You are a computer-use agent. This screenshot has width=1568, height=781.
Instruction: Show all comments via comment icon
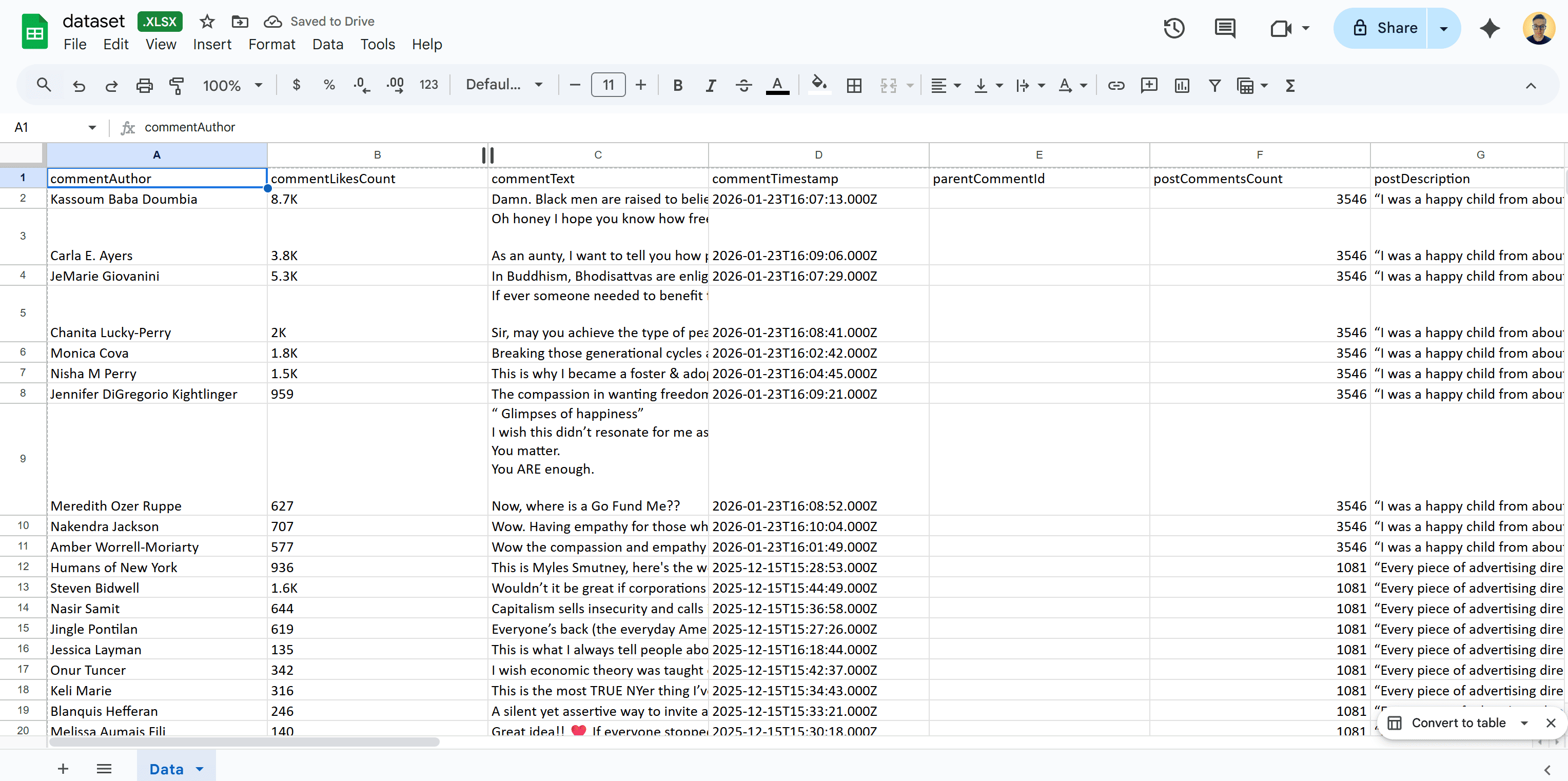tap(1225, 28)
